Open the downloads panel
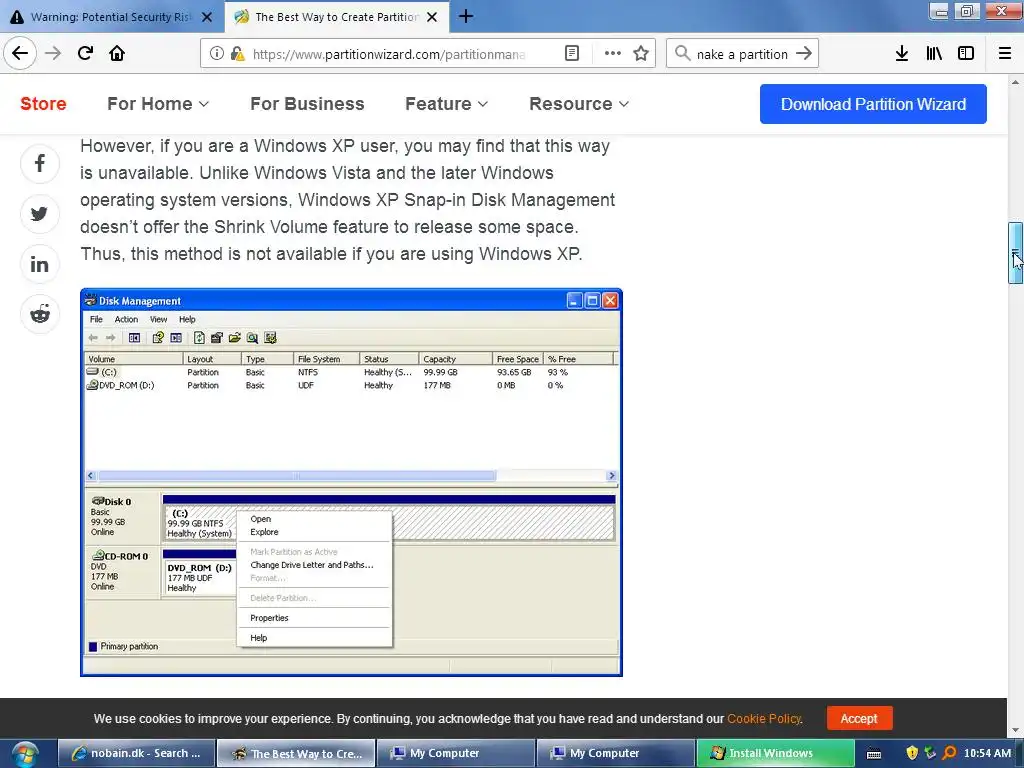Screen dimensions: 1024x768 [x=901, y=54]
